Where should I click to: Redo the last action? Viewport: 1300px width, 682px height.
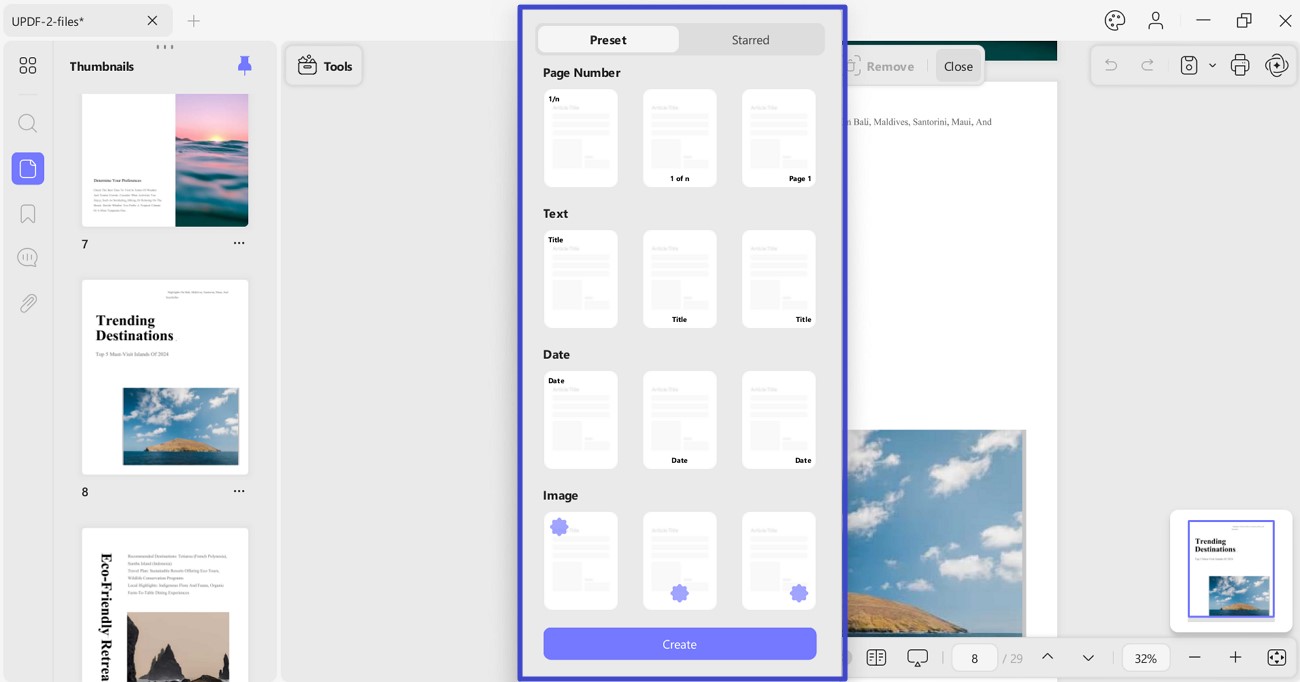pyautogui.click(x=1147, y=66)
